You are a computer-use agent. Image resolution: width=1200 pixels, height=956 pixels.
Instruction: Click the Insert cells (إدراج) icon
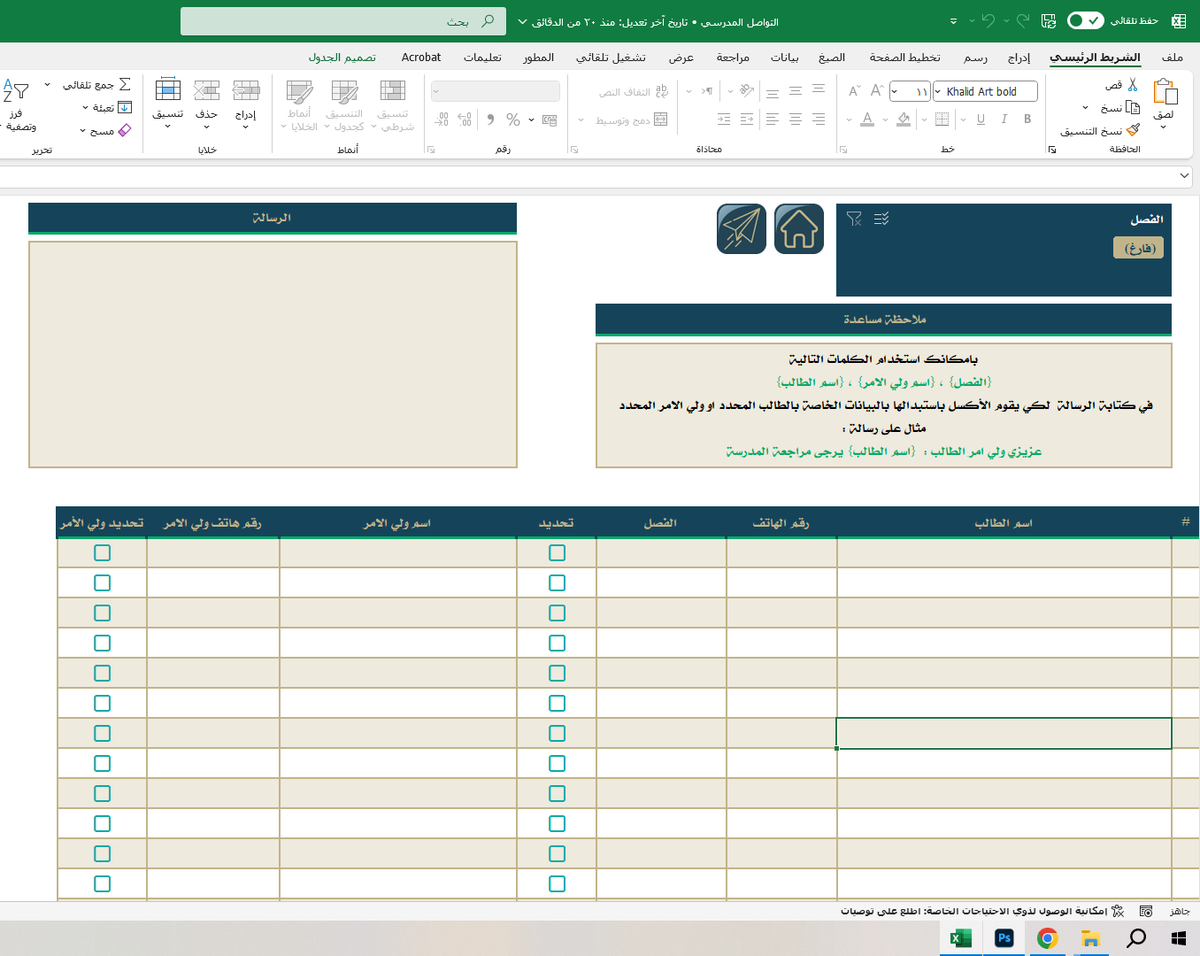(245, 92)
